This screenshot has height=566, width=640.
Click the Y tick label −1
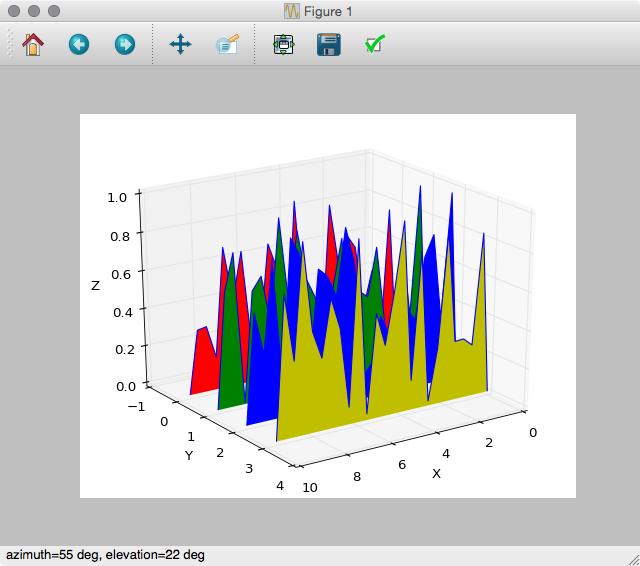(x=136, y=406)
